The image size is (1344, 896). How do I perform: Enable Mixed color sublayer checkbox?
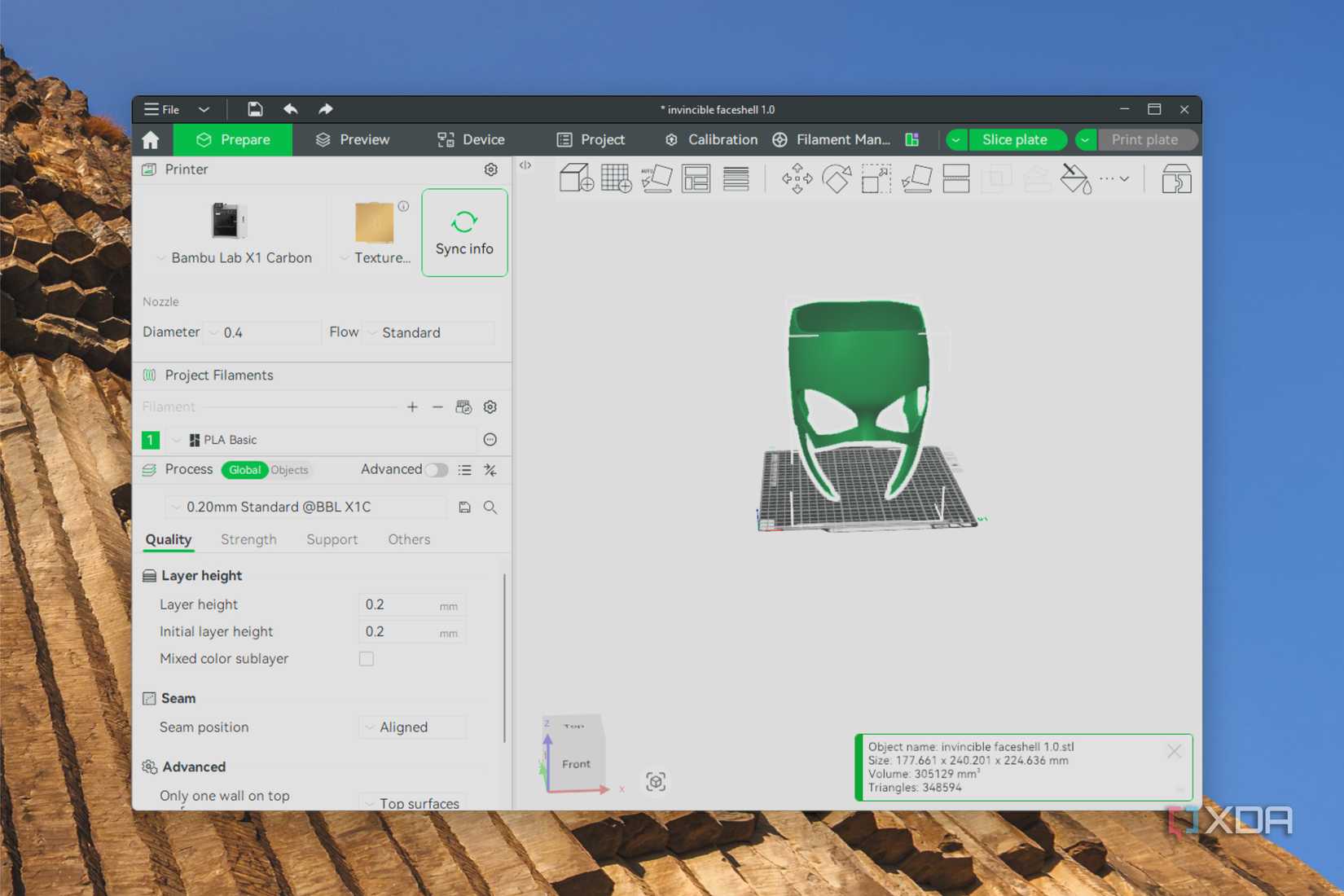tap(367, 658)
